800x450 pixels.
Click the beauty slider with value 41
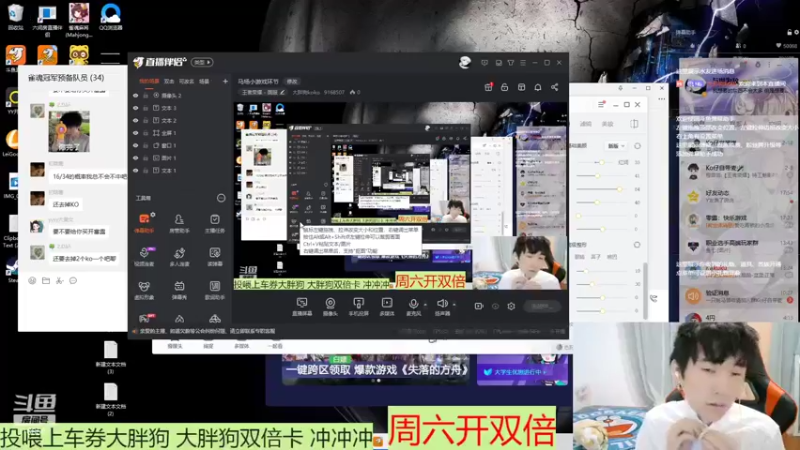tap(604, 176)
